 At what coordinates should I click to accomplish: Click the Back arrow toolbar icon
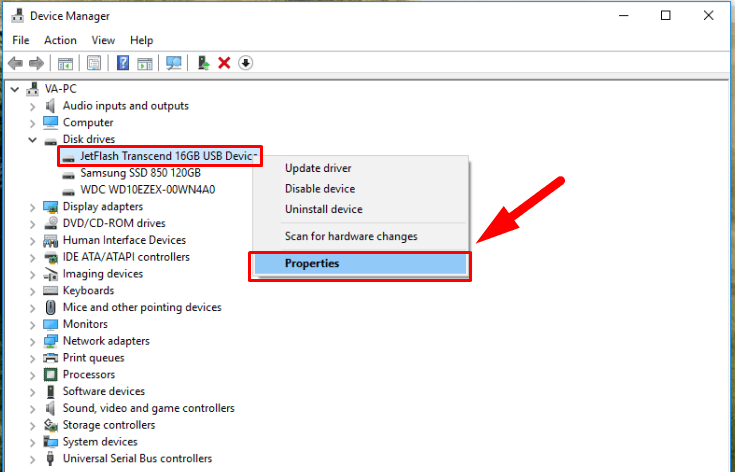pyautogui.click(x=15, y=63)
